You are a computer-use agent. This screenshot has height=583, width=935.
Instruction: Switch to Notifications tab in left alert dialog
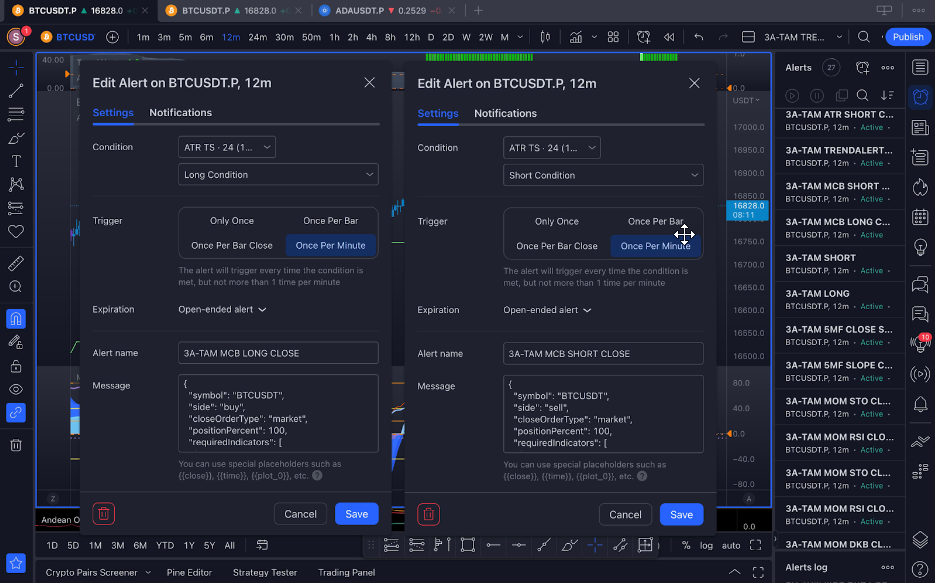pyautogui.click(x=181, y=113)
